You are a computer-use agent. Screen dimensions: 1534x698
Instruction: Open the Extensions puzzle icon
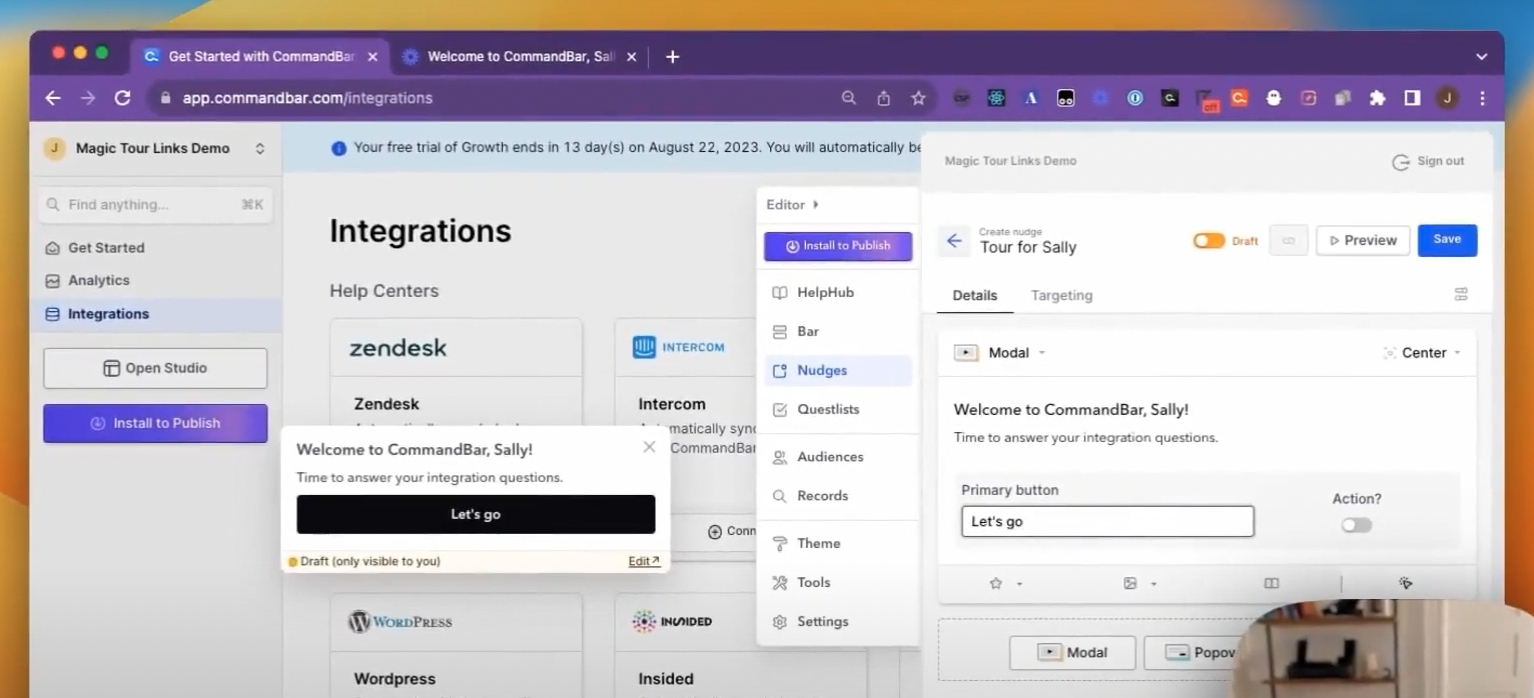point(1377,98)
